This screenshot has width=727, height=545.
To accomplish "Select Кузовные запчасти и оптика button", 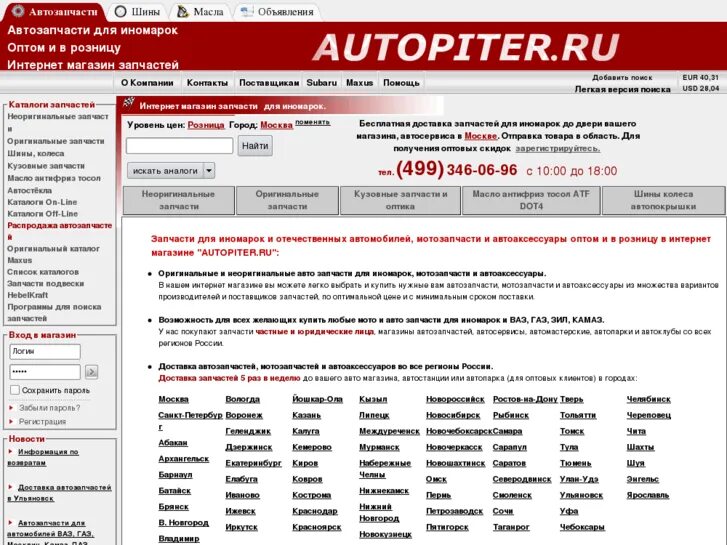I will 401,200.
